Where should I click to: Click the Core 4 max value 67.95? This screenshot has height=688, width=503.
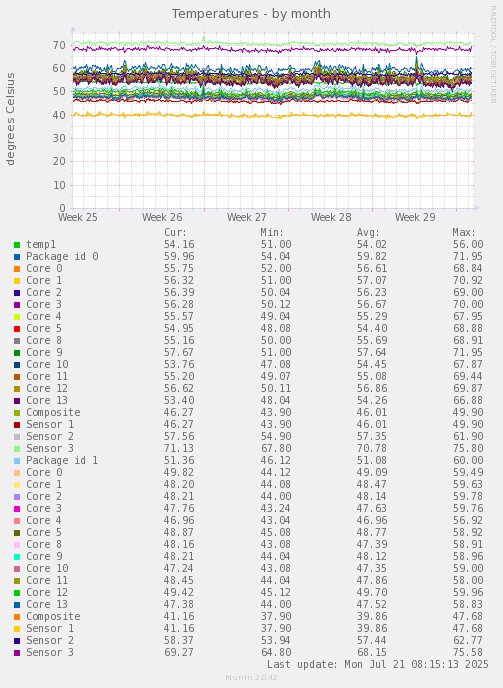[x=468, y=316]
